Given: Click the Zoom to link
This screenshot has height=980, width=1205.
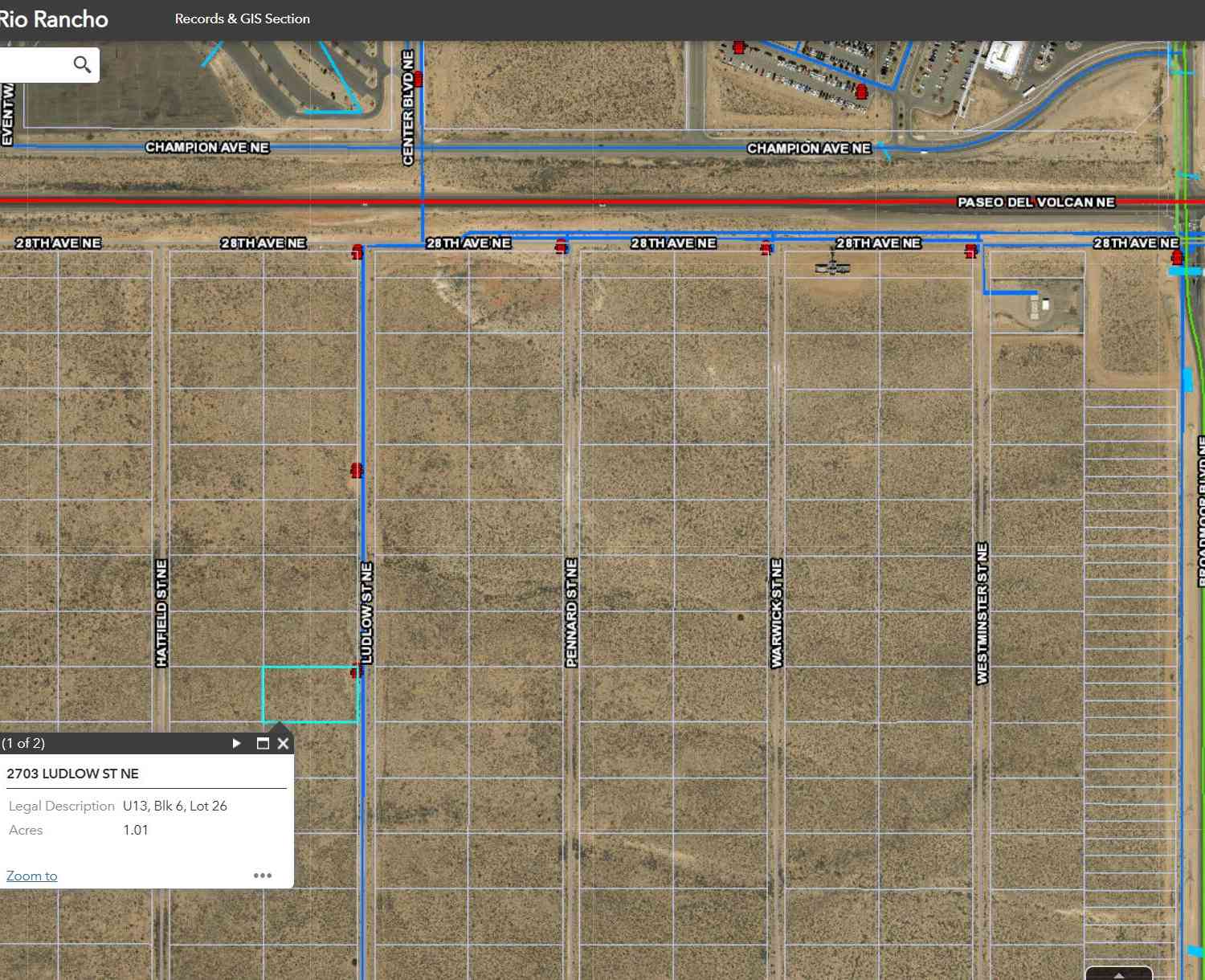Looking at the screenshot, I should click(31, 876).
